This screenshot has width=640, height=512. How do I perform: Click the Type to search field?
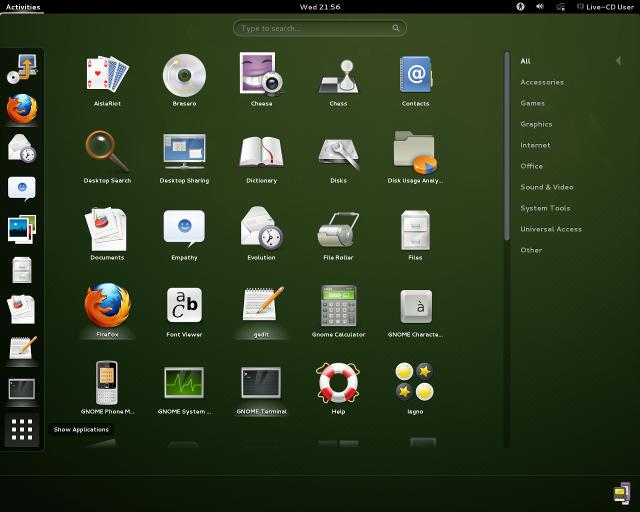pyautogui.click(x=320, y=28)
